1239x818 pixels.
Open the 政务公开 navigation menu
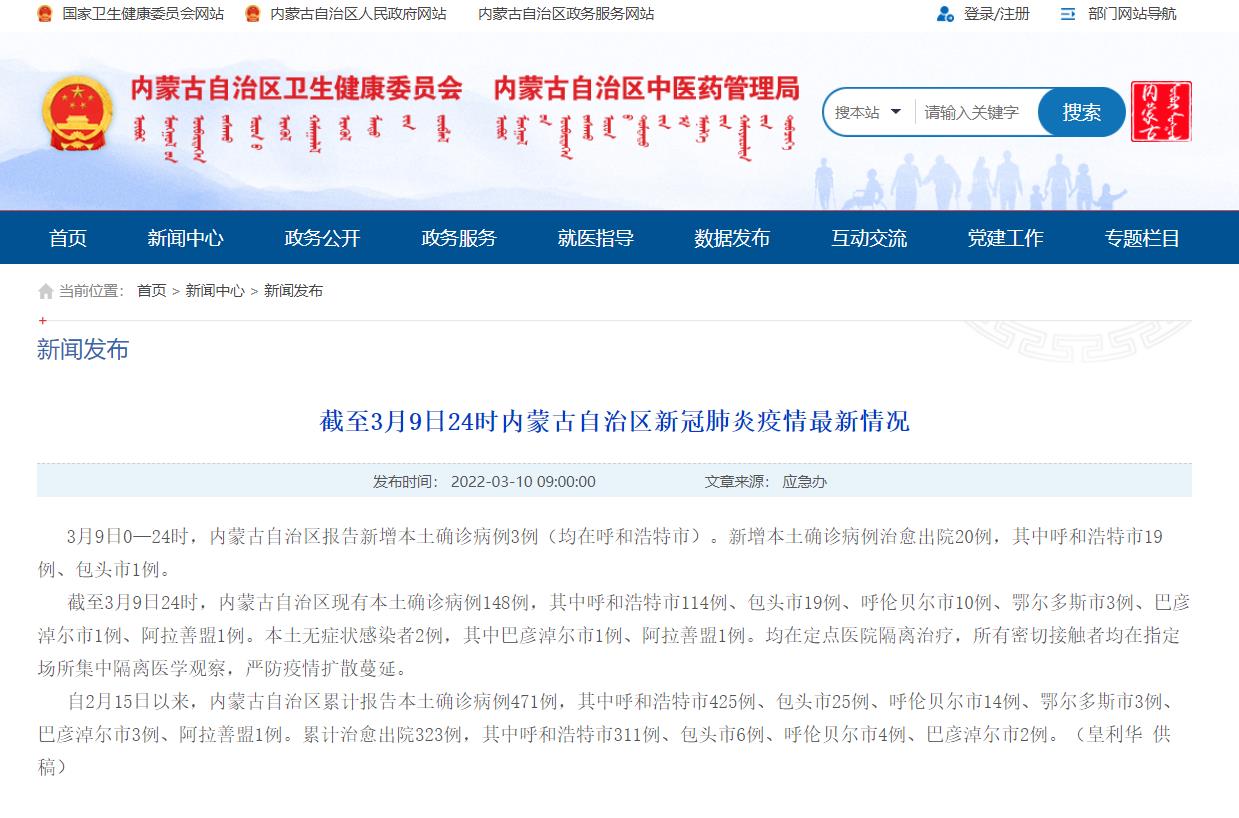point(322,238)
